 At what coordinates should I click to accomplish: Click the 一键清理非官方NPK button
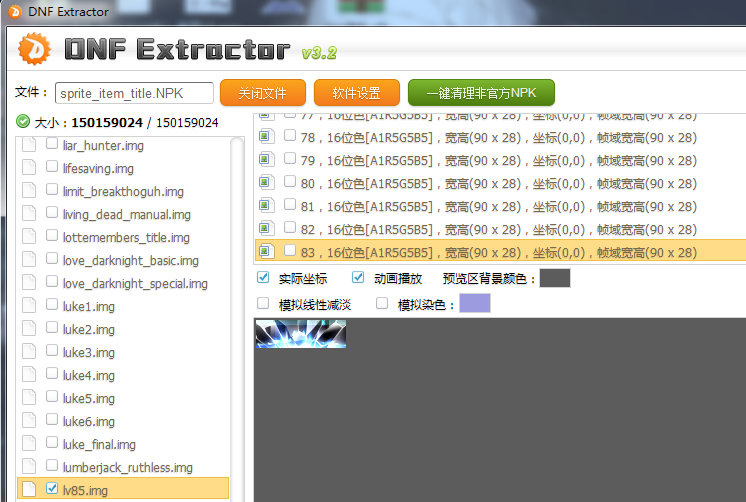click(481, 92)
